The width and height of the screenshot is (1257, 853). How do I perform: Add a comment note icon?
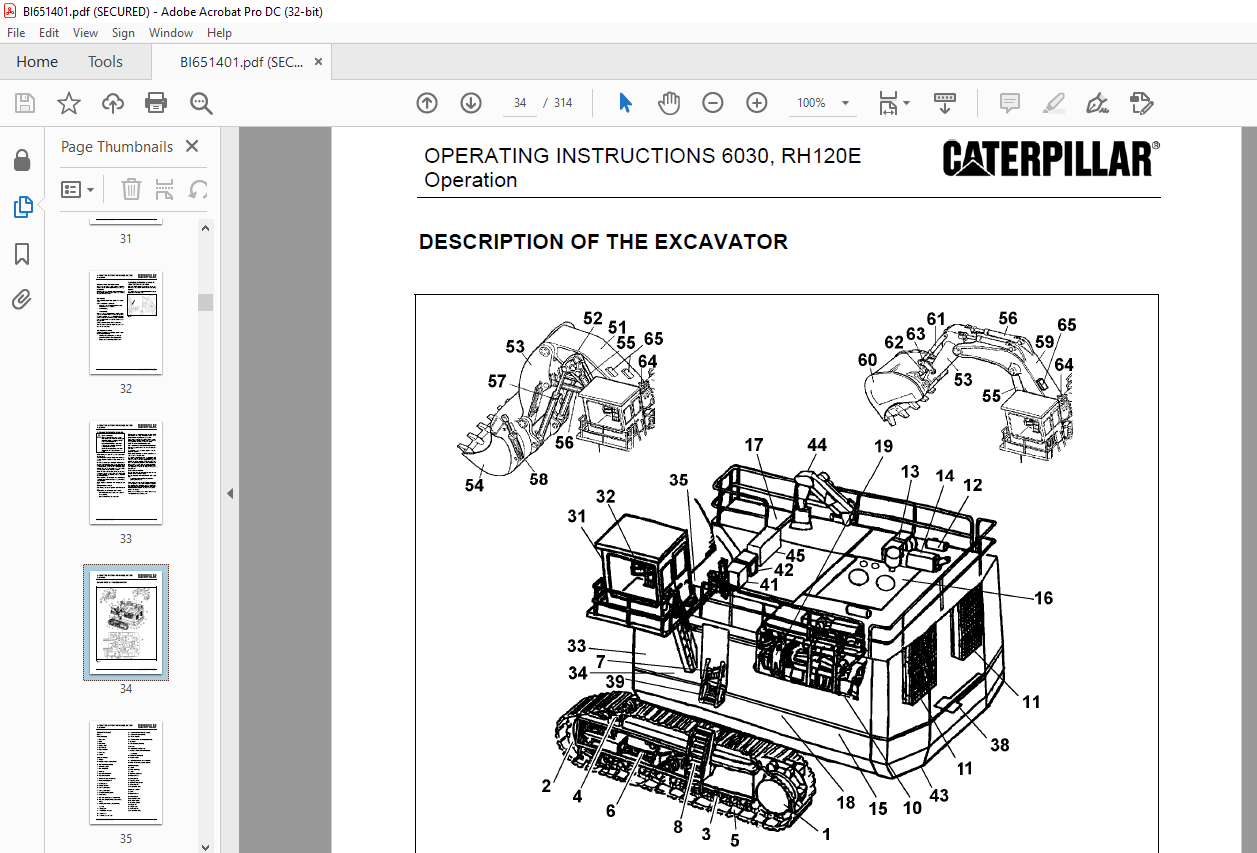[x=1010, y=103]
